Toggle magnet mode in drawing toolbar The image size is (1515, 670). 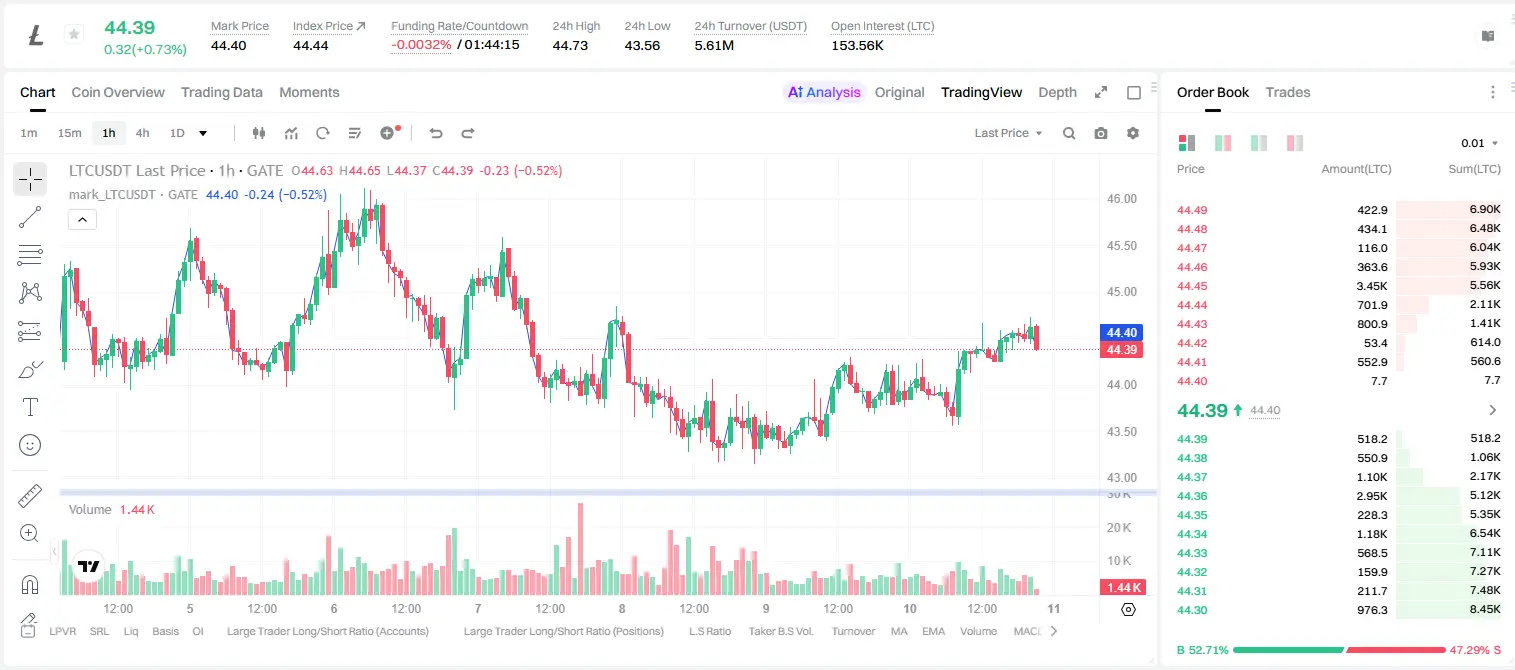point(30,584)
